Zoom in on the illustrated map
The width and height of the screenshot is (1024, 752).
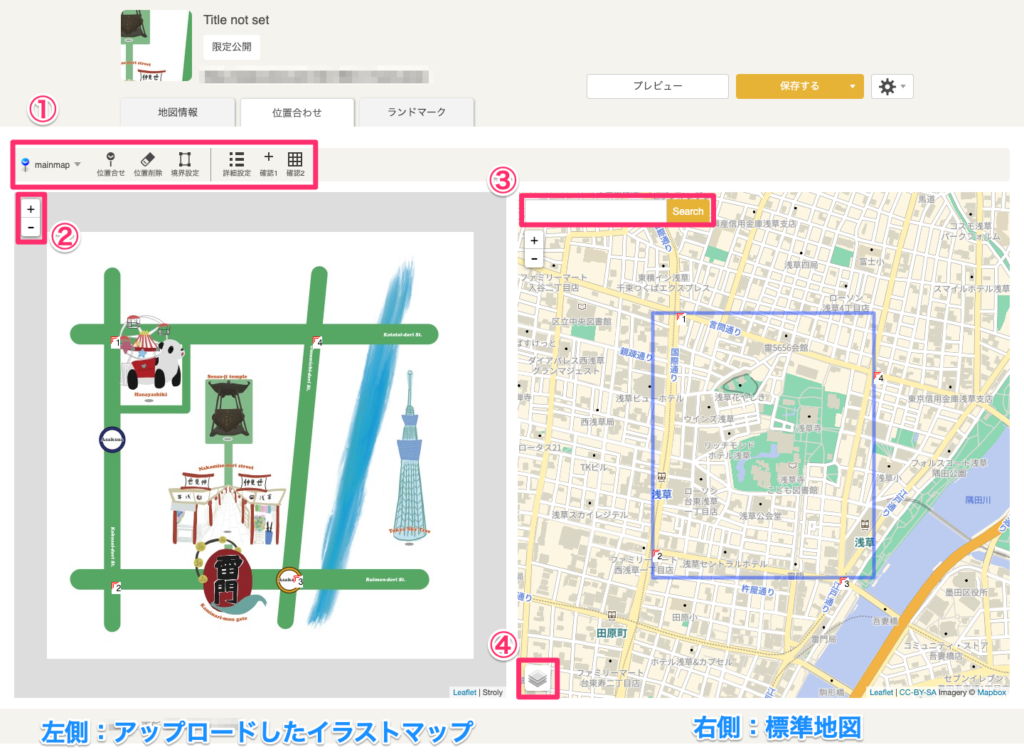(31, 210)
